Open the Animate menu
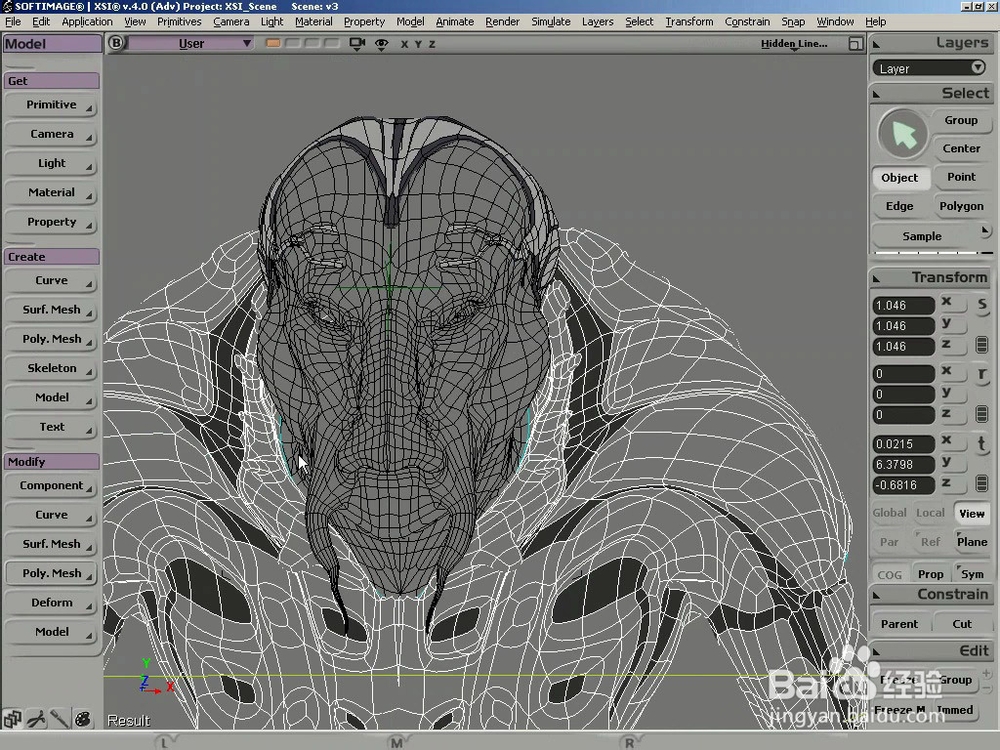This screenshot has height=750, width=1000. click(x=454, y=21)
